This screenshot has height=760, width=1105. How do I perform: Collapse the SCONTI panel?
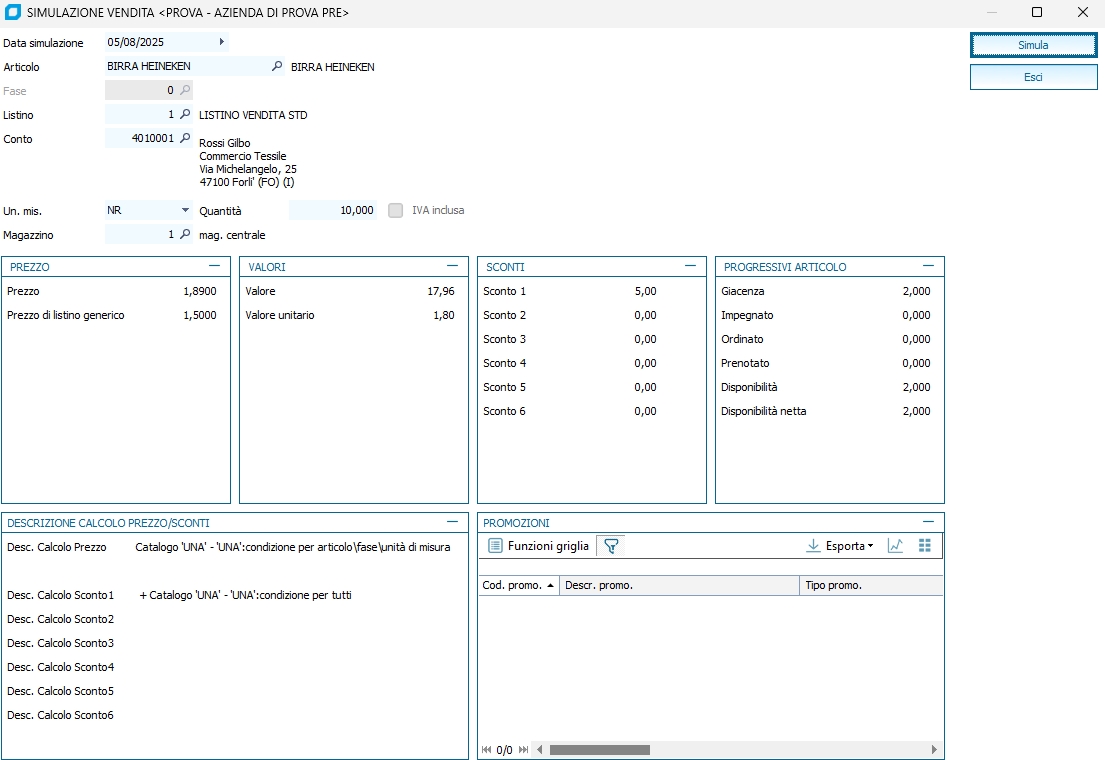tap(690, 266)
